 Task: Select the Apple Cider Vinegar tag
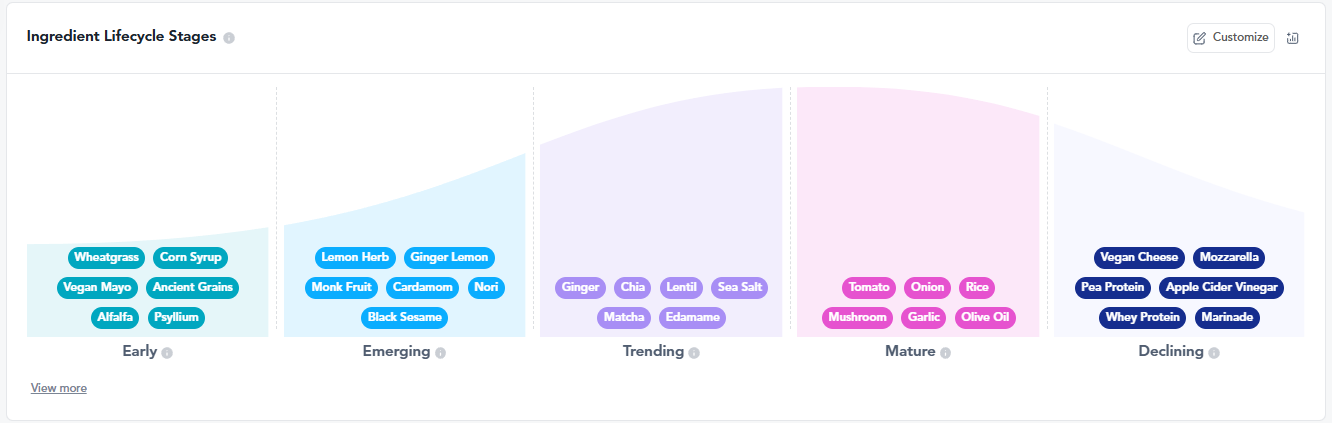[1220, 288]
